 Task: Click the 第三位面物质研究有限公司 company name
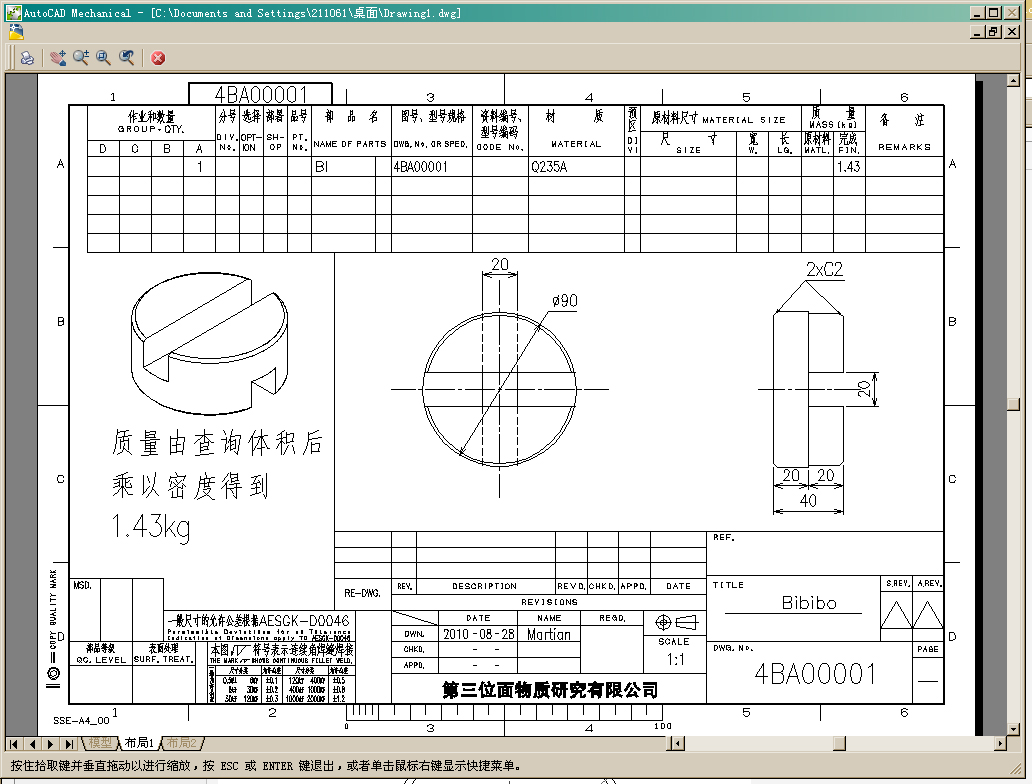tap(550, 690)
